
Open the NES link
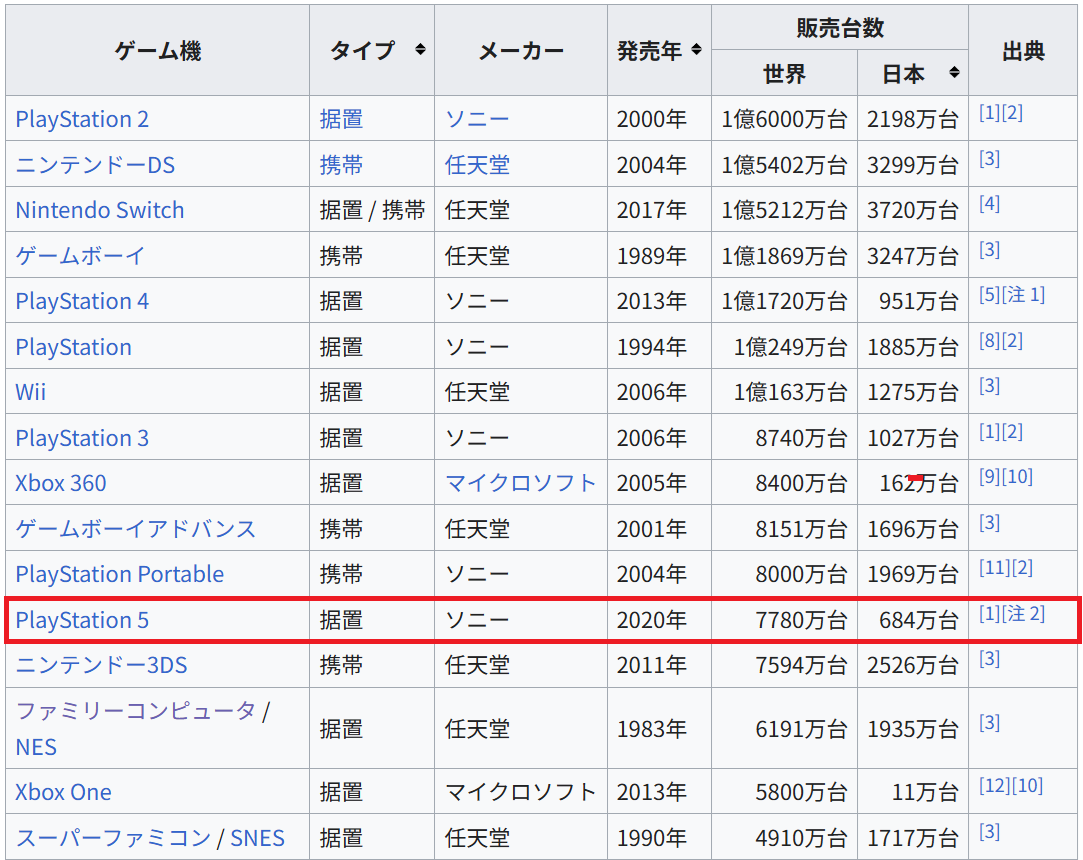click(36, 747)
